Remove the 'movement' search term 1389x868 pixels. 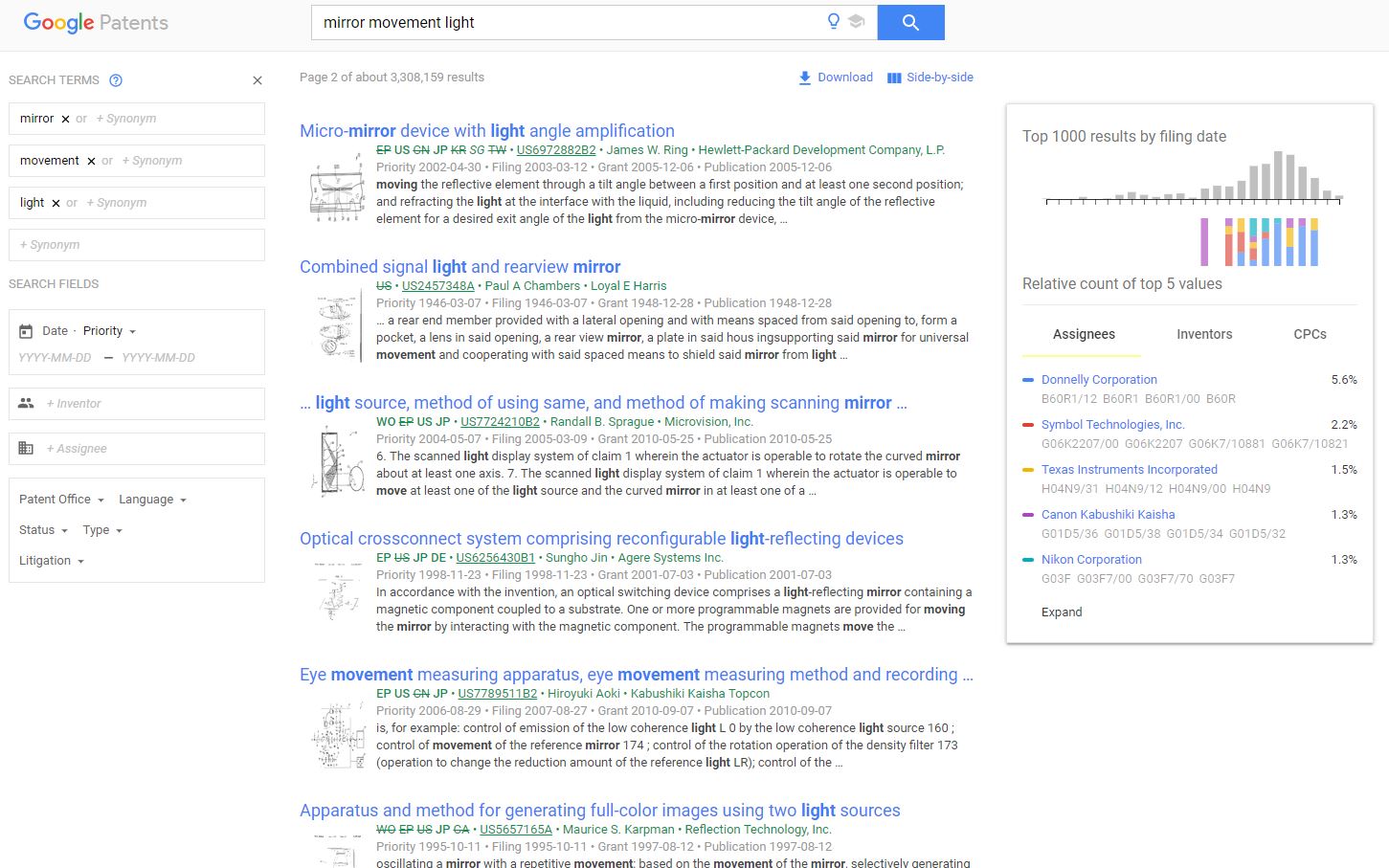click(91, 161)
